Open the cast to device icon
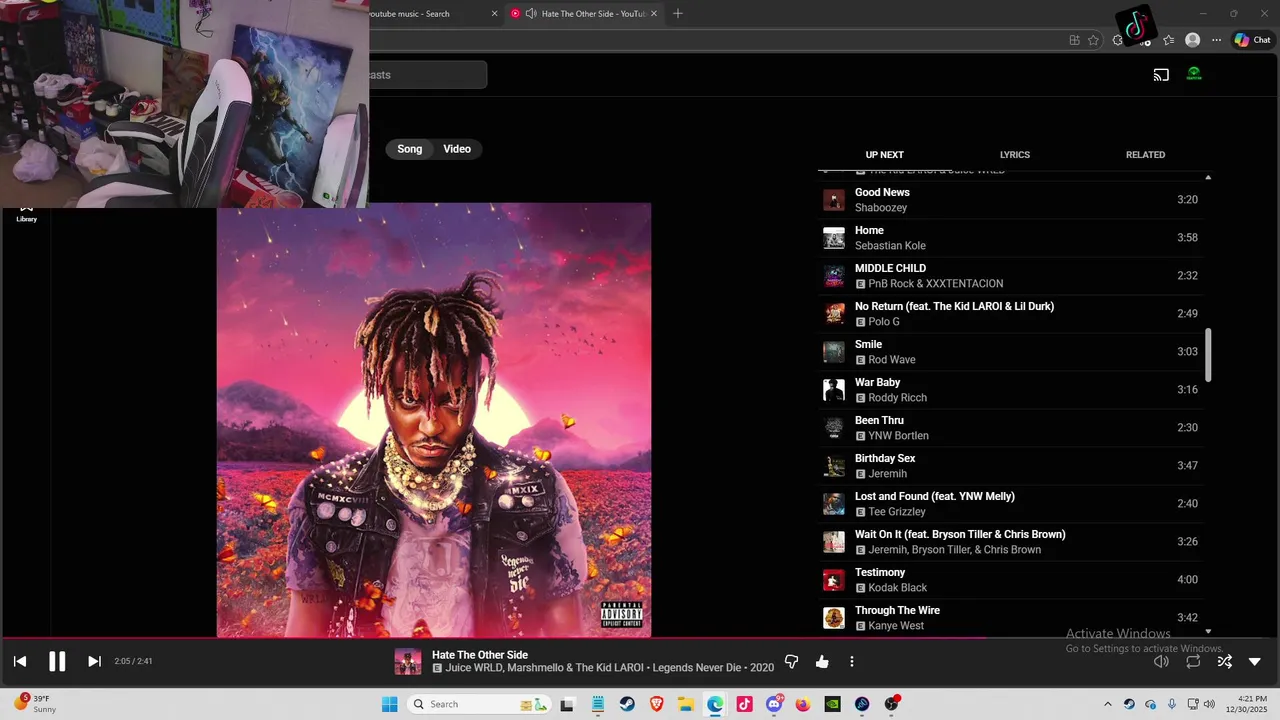Viewport: 1280px width, 720px height. 1161,75
